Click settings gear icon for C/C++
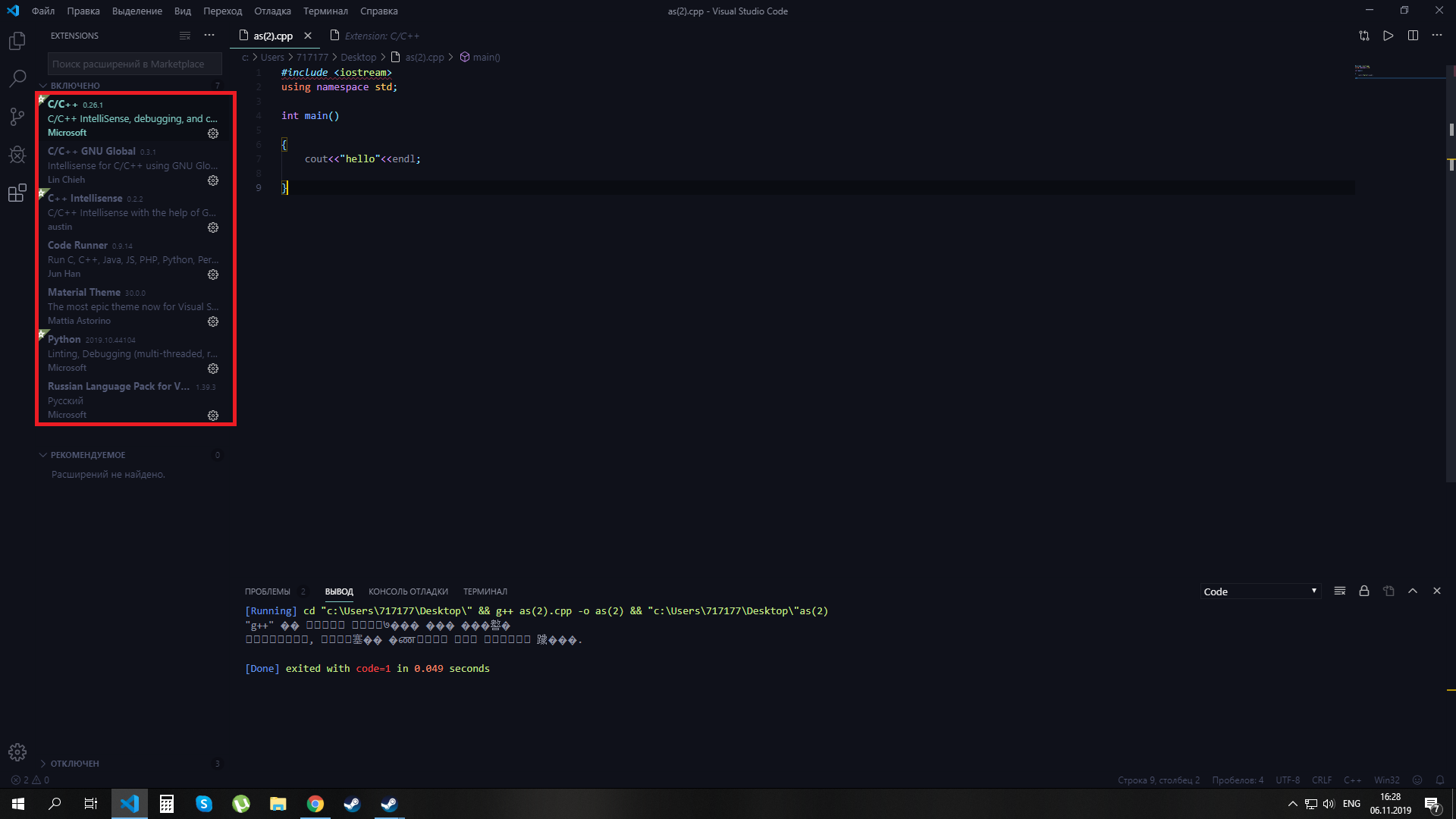1456x819 pixels. (x=213, y=133)
